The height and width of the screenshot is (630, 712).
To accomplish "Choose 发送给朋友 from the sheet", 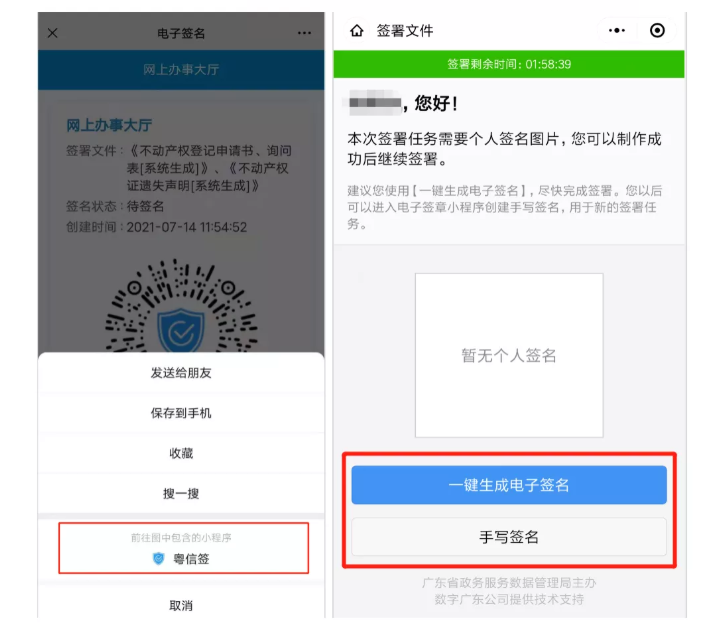I will tap(181, 373).
